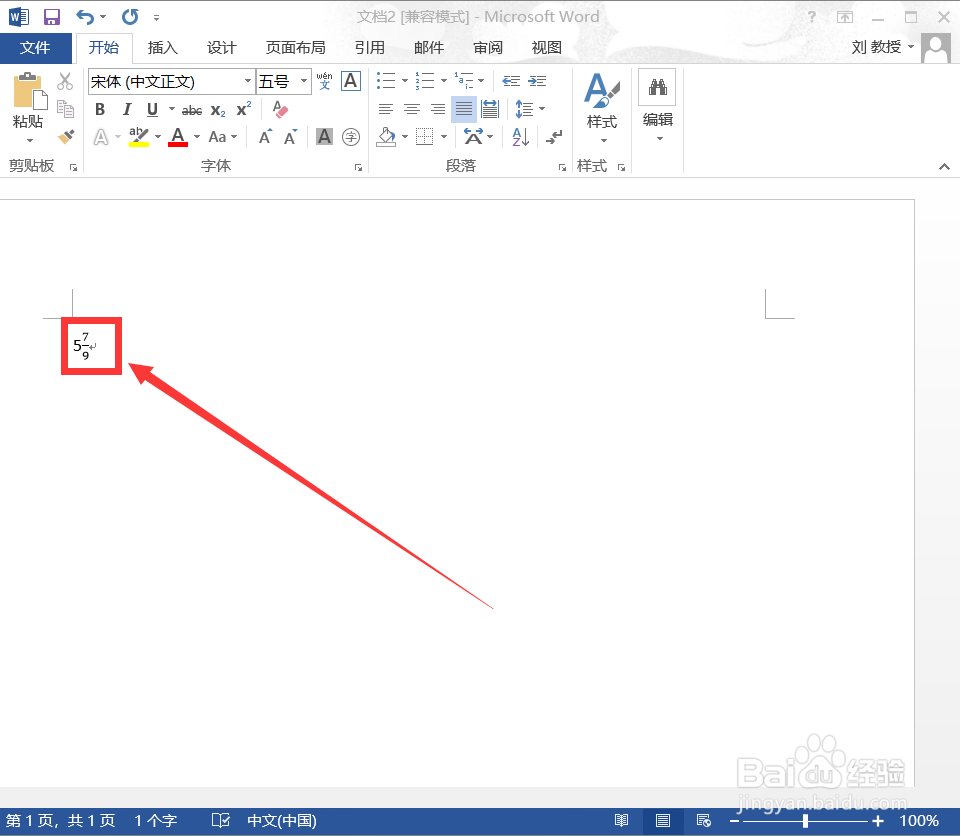
Task: Click the 100% zoom level
Action: point(919,821)
